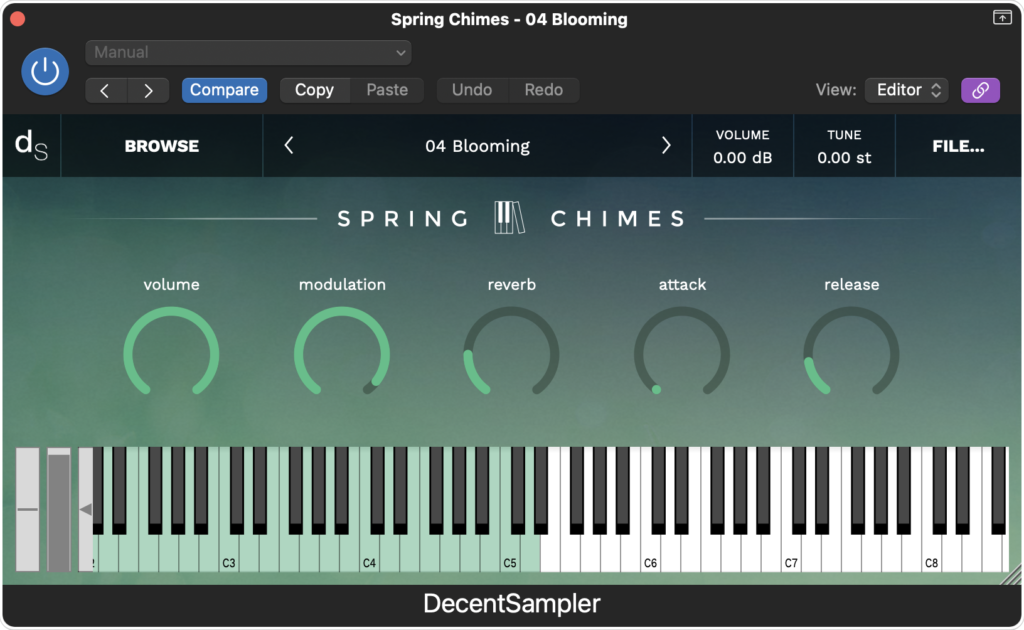Click the modulation wheel beside keyboard
The height and width of the screenshot is (630, 1024).
click(59, 509)
